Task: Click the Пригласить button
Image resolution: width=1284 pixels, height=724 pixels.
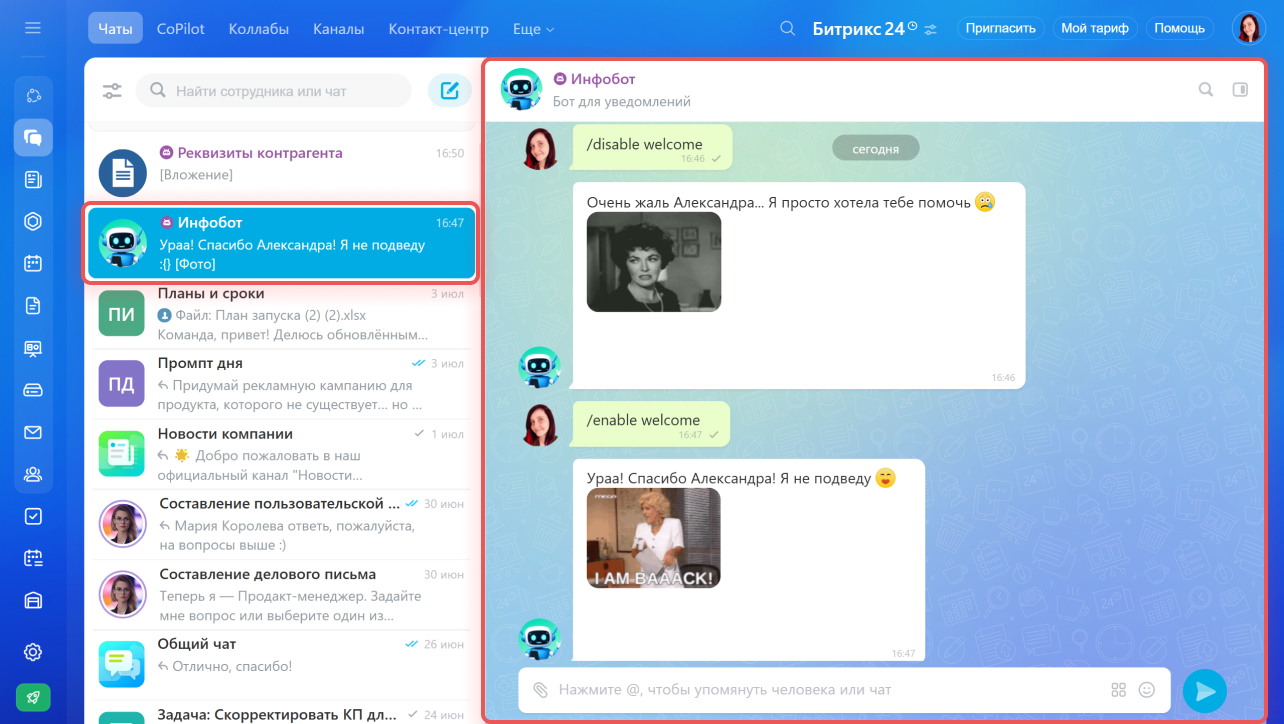Action: coord(1001,28)
